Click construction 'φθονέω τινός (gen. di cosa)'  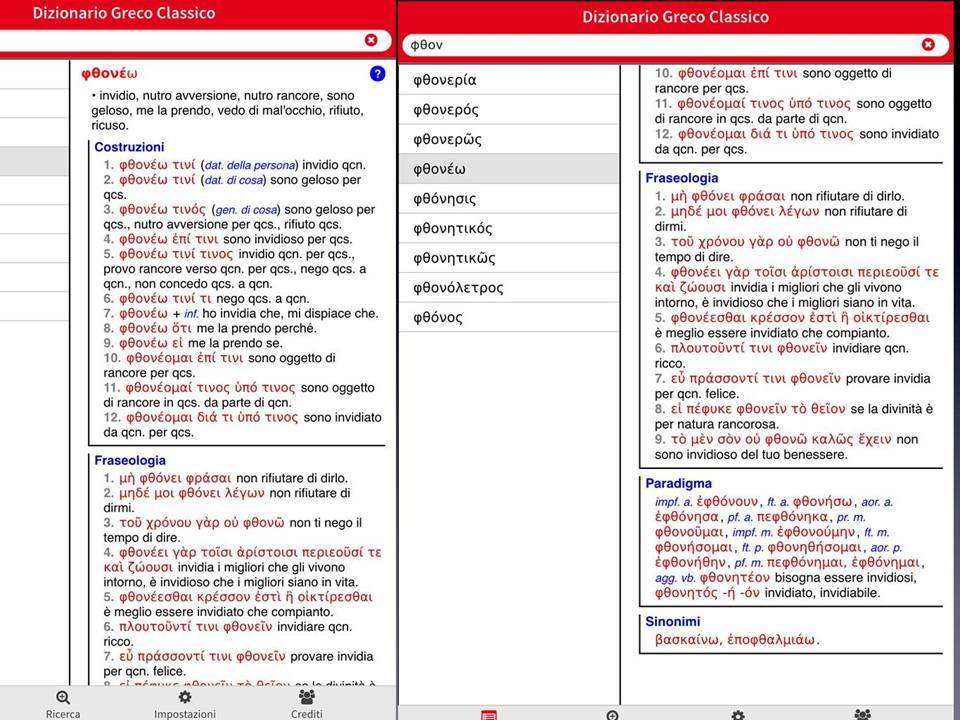[x=200, y=209]
